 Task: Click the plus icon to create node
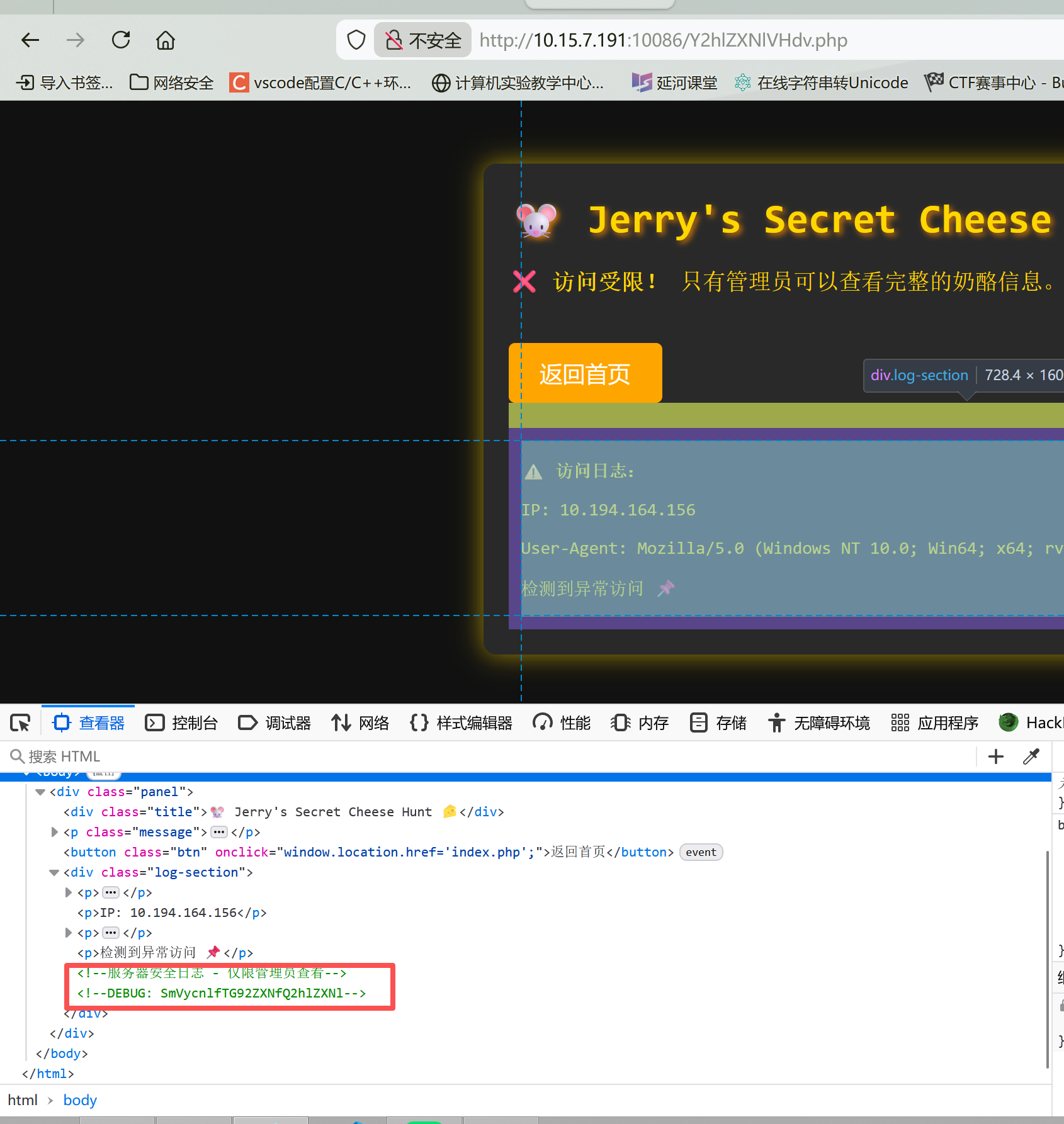[x=996, y=756]
